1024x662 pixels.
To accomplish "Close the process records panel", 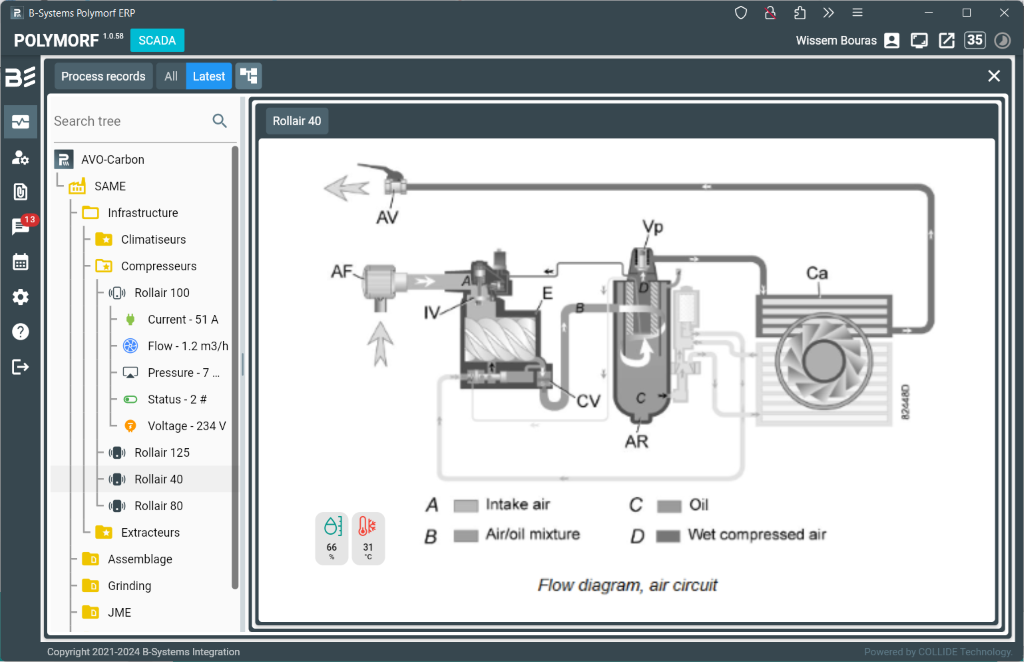I will [994, 76].
